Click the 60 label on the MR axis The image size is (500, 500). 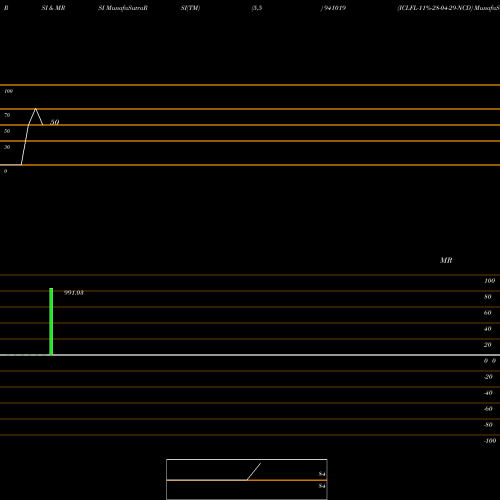[x=488, y=313]
